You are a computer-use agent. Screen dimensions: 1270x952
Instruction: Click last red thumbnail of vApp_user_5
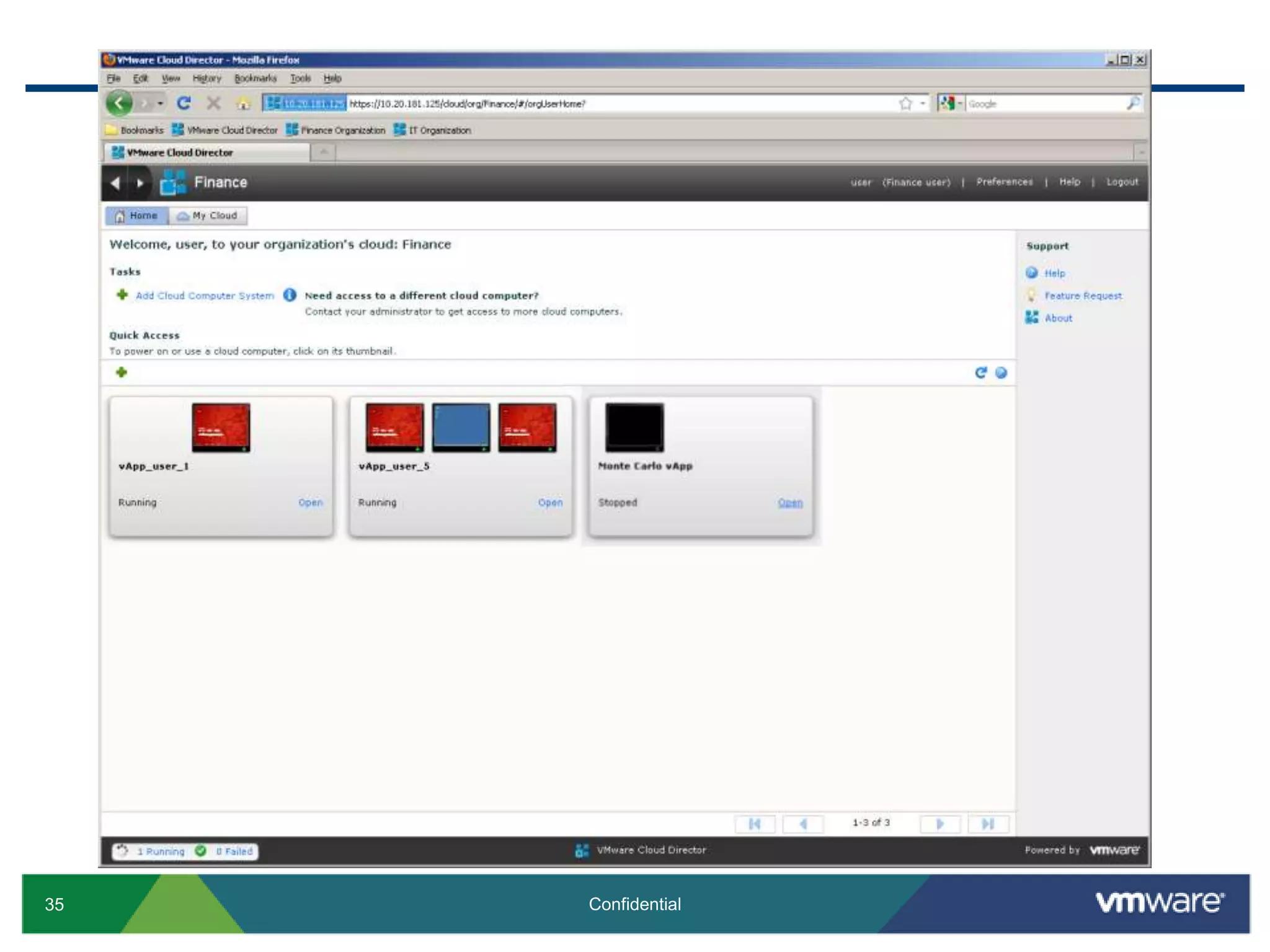[x=527, y=428]
